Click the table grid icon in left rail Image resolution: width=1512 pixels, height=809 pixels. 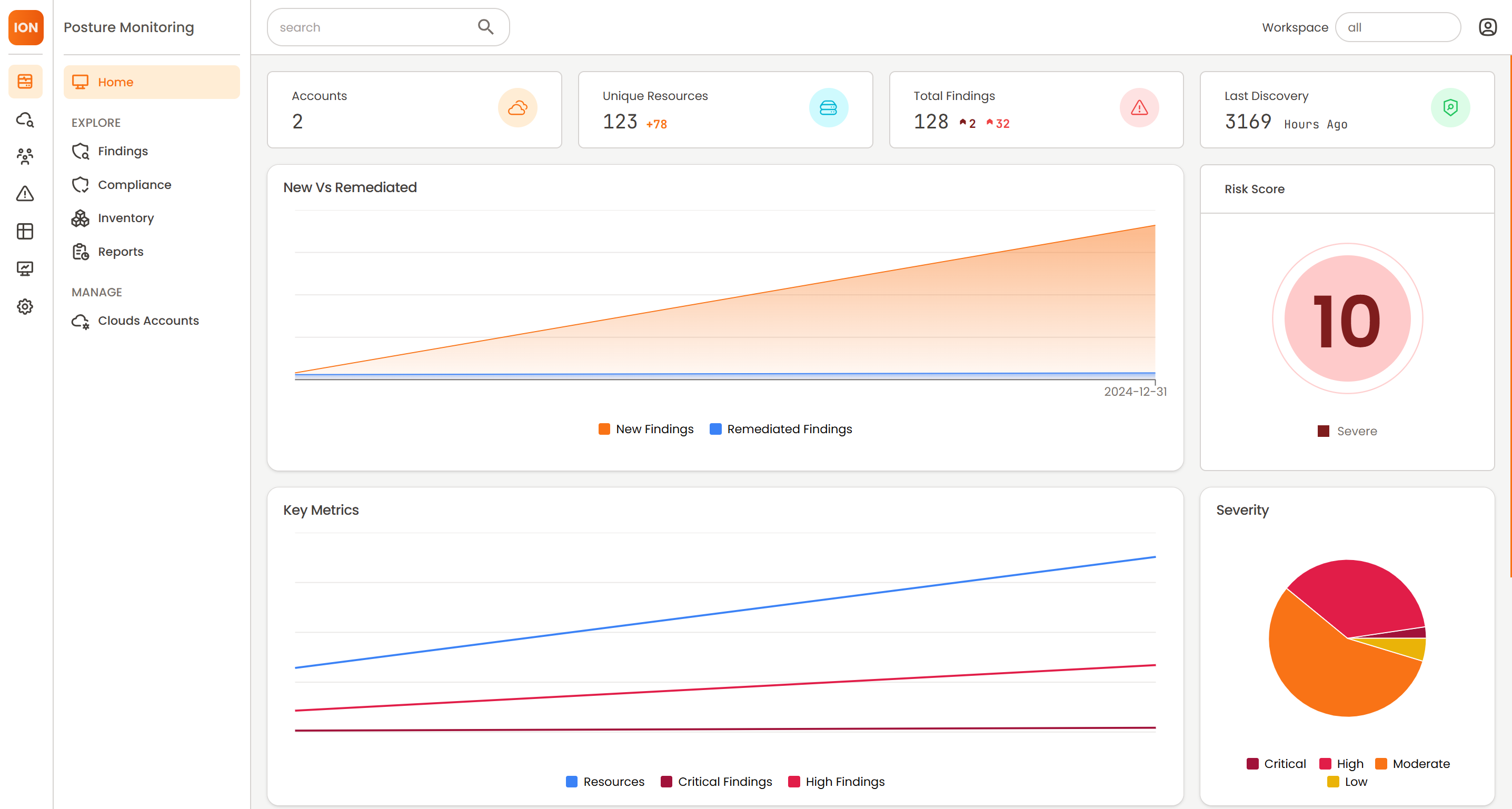tap(25, 231)
